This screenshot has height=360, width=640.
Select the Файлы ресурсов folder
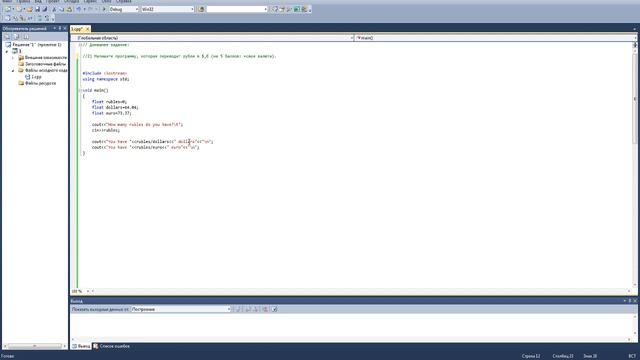37,83
